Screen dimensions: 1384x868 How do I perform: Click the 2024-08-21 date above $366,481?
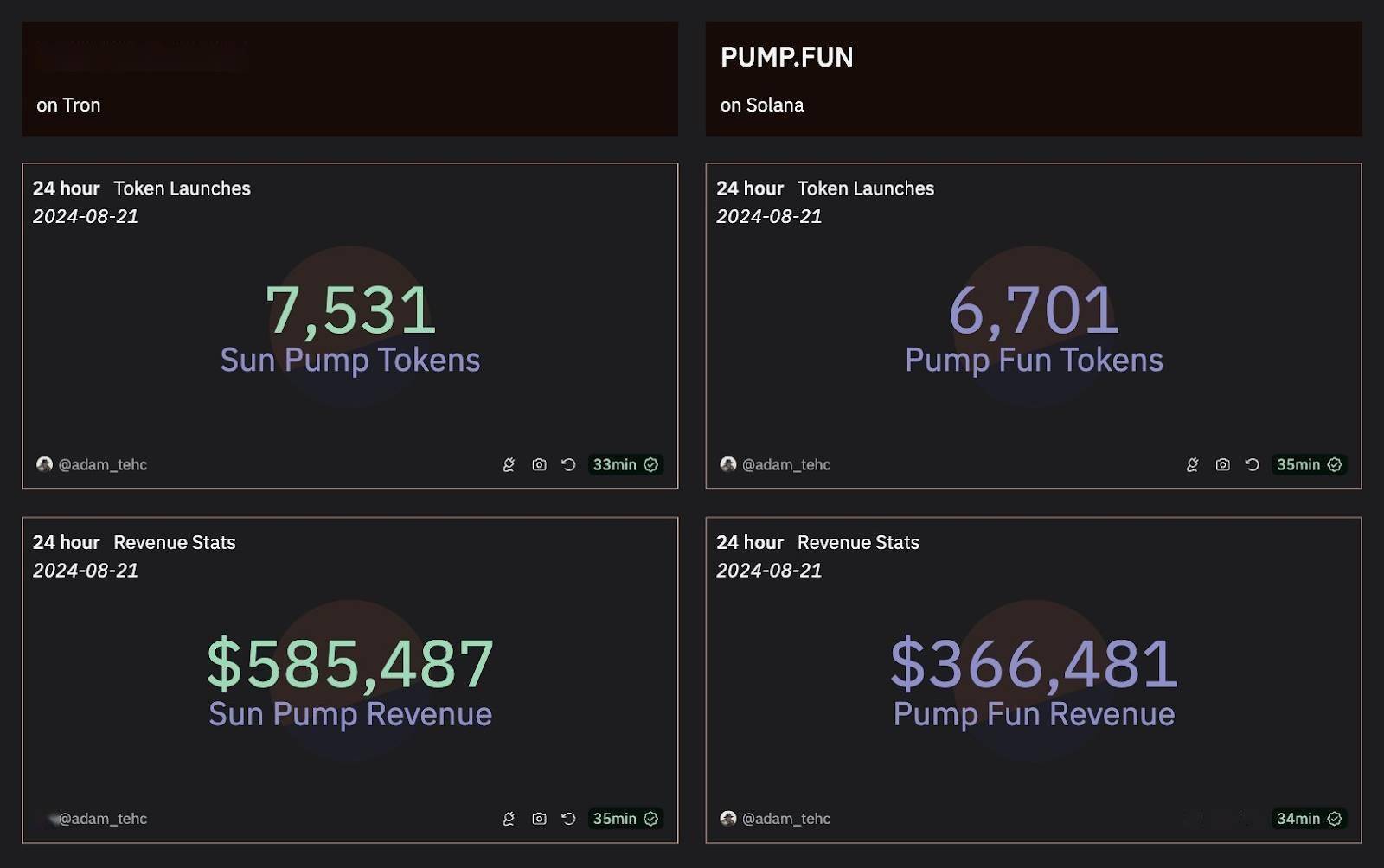(769, 571)
